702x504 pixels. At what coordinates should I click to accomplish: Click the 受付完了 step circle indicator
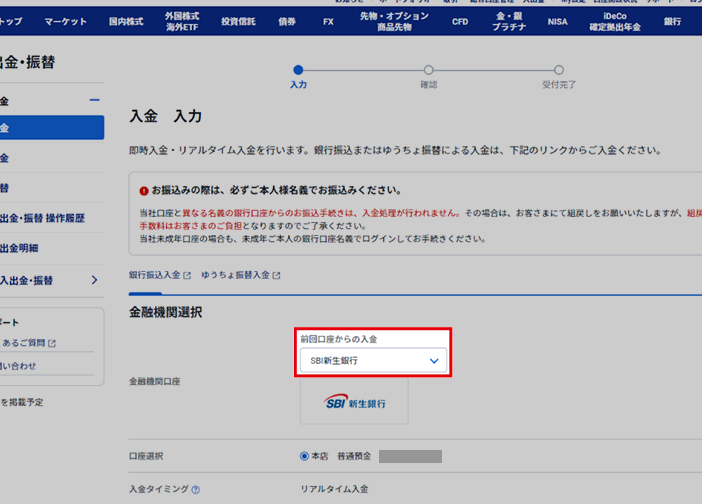tap(559, 70)
